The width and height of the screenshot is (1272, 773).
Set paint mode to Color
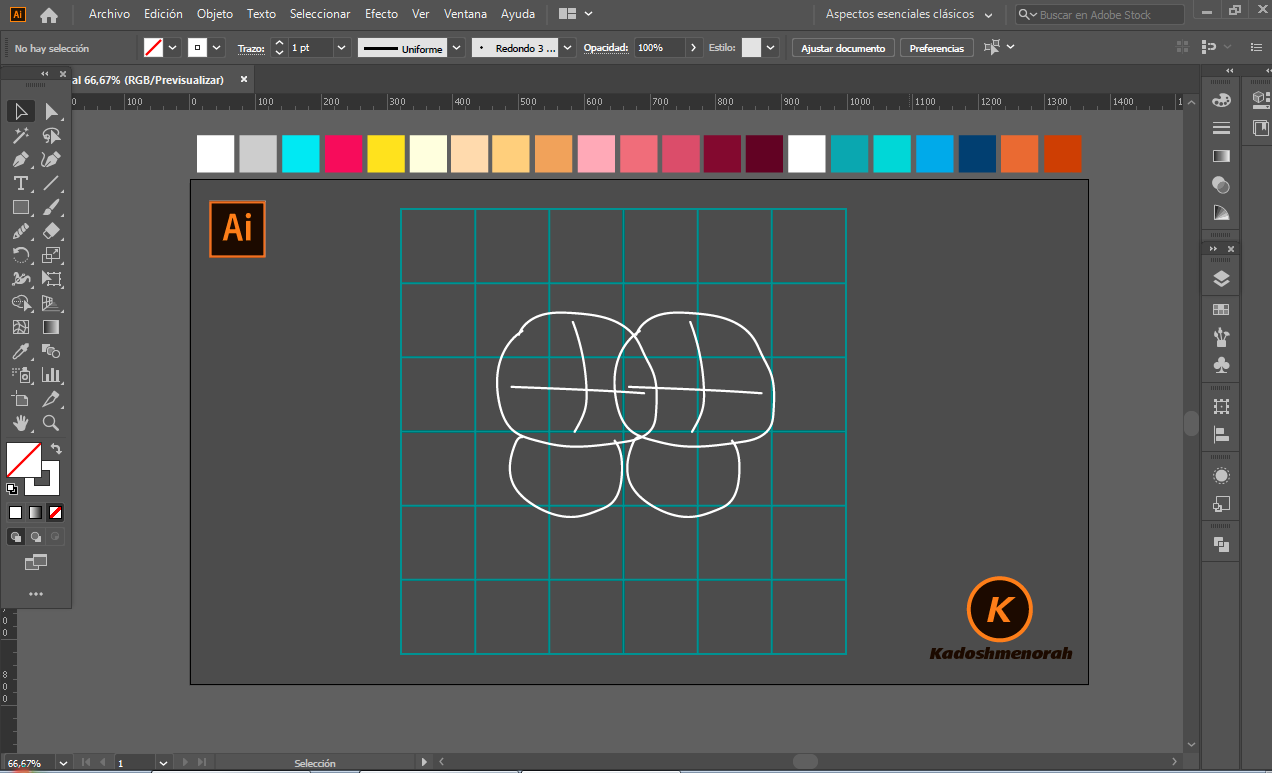point(16,512)
